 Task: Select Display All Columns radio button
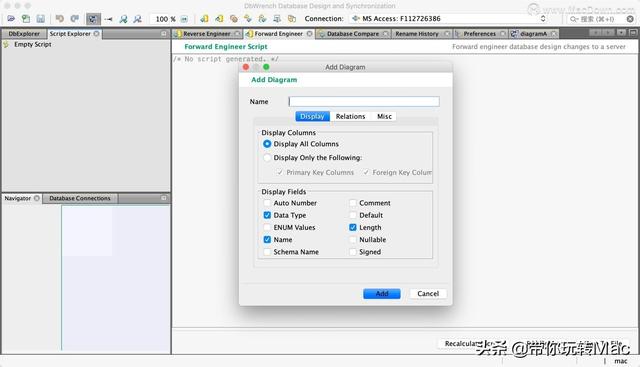267,144
